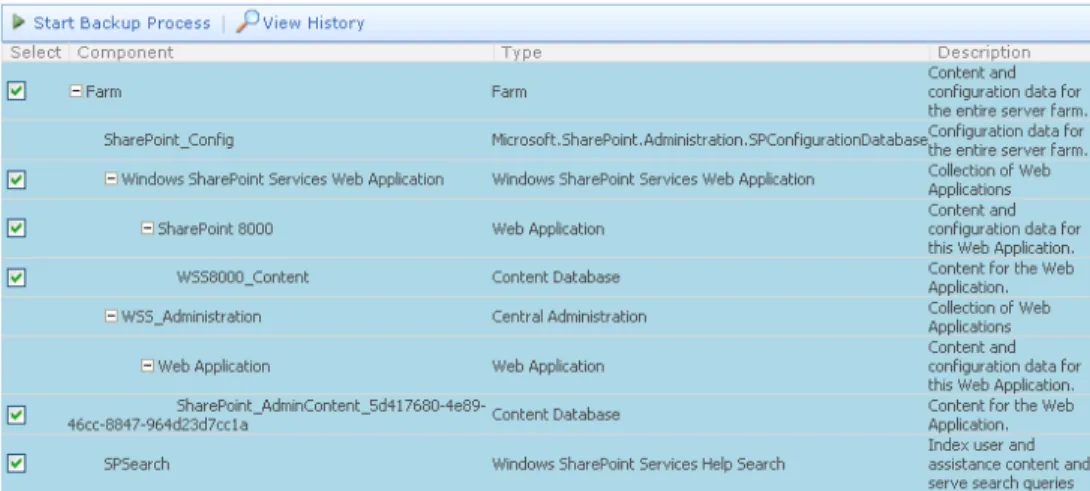The height and width of the screenshot is (491, 1090).
Task: Toggle the SPSearch checkbox
Action: tap(17, 463)
